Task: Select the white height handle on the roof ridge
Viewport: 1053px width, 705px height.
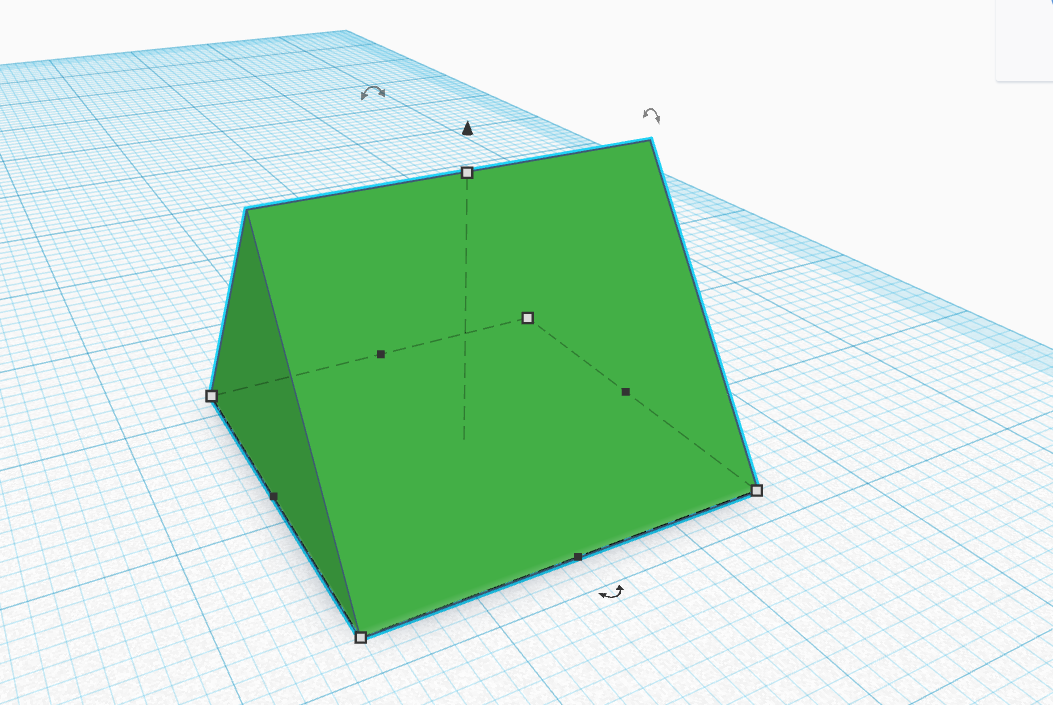Action: pos(467,173)
